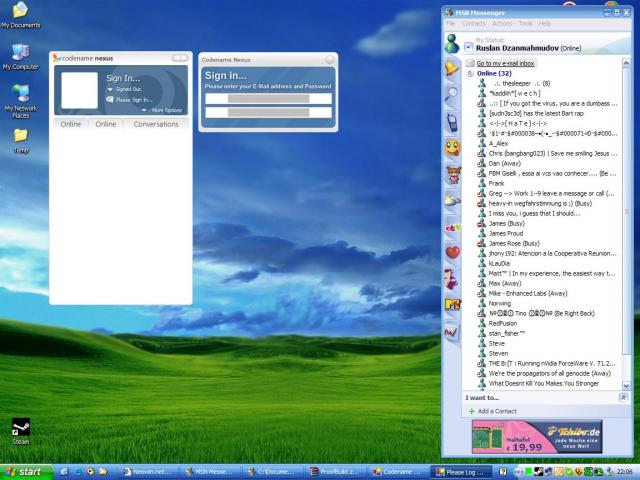Open the My Status dropdown arrow
This screenshot has height=480, width=640.
point(468,48)
